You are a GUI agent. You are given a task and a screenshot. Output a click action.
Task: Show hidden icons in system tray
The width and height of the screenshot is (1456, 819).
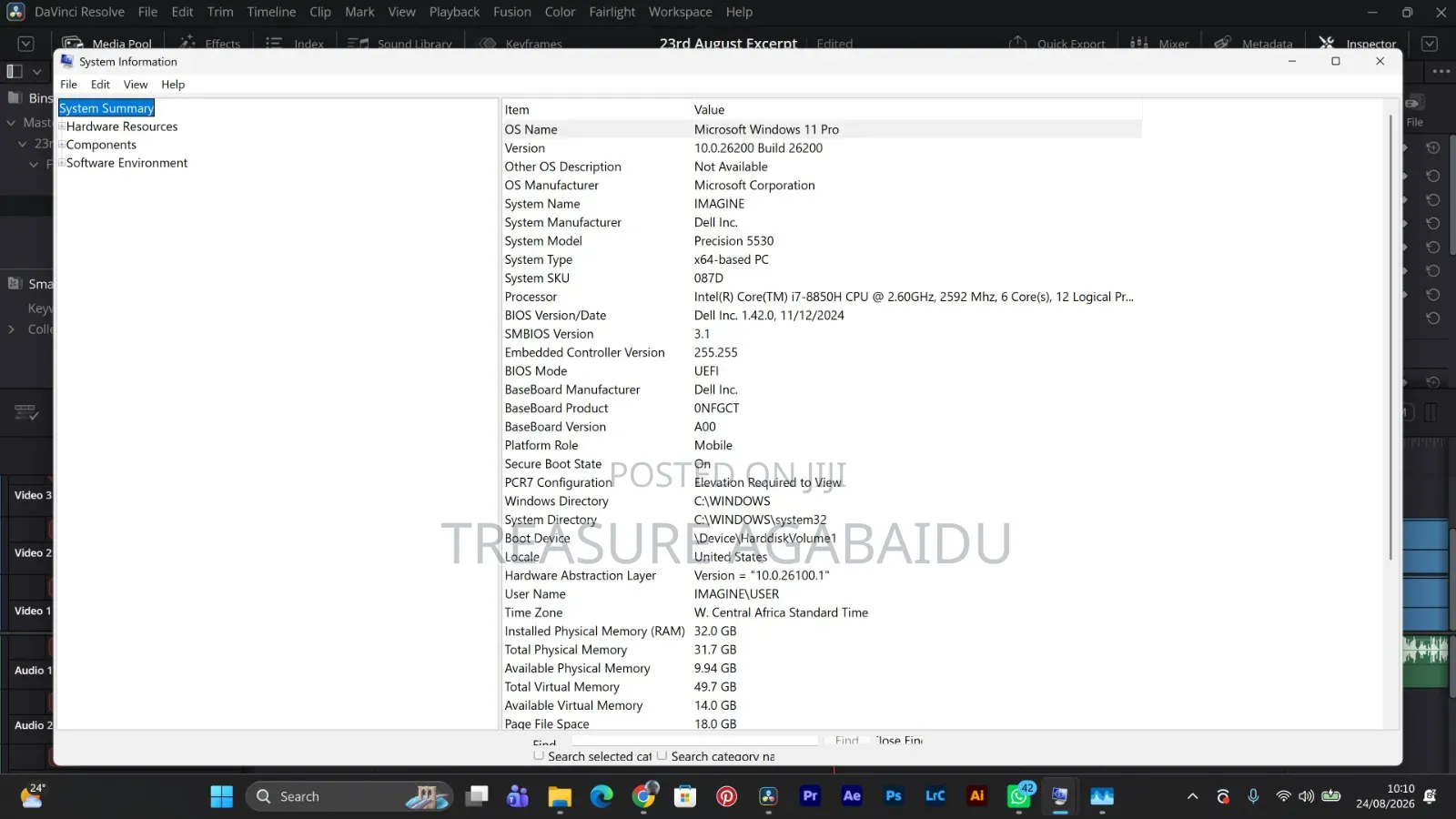pos(1192,796)
